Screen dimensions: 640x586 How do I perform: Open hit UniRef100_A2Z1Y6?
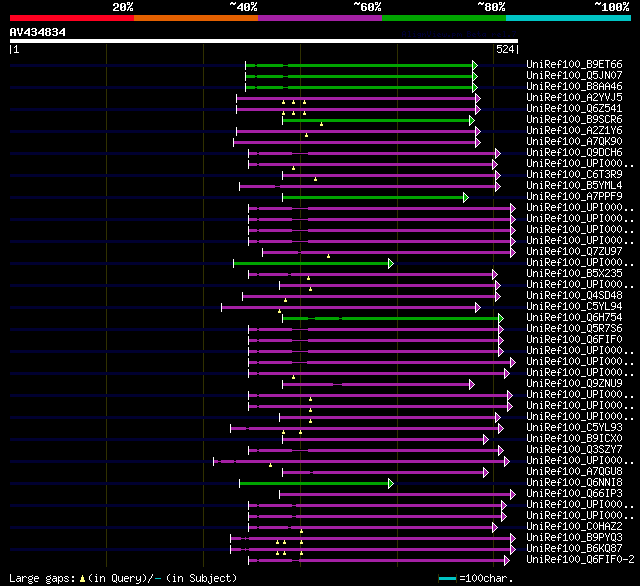pyautogui.click(x=574, y=130)
